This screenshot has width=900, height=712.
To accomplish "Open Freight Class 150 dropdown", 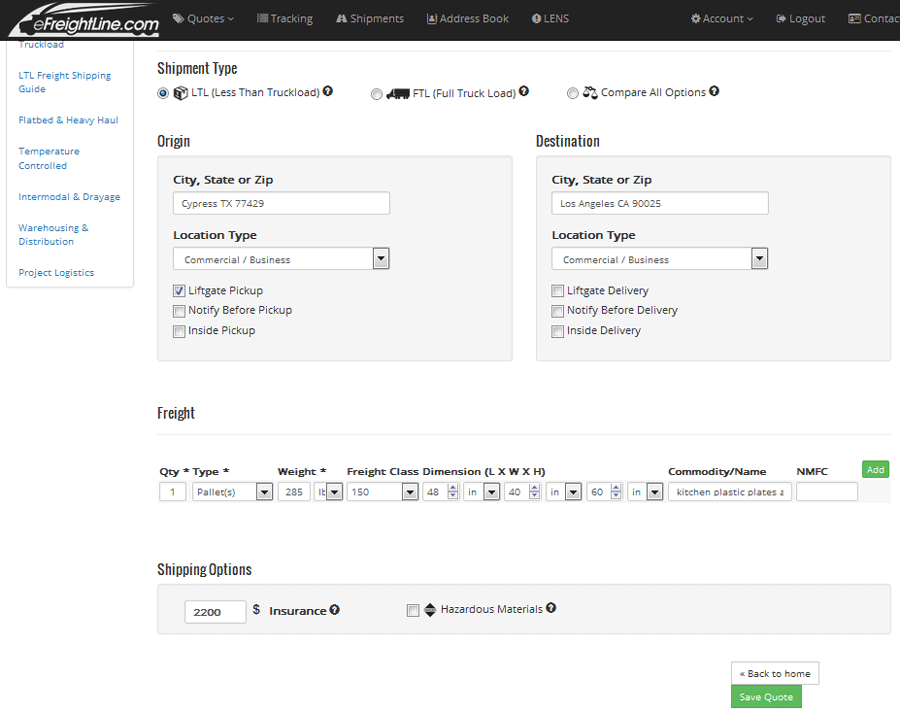I will click(x=382, y=492).
